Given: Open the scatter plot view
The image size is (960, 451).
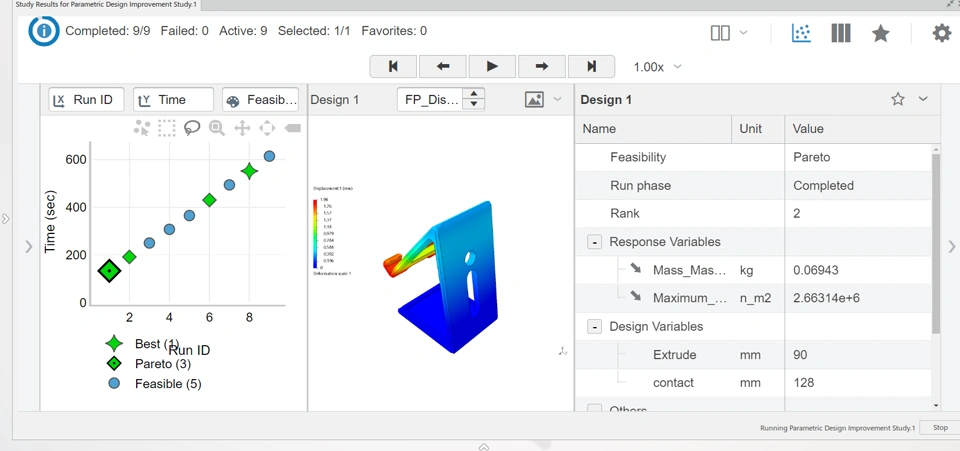Looking at the screenshot, I should [801, 33].
